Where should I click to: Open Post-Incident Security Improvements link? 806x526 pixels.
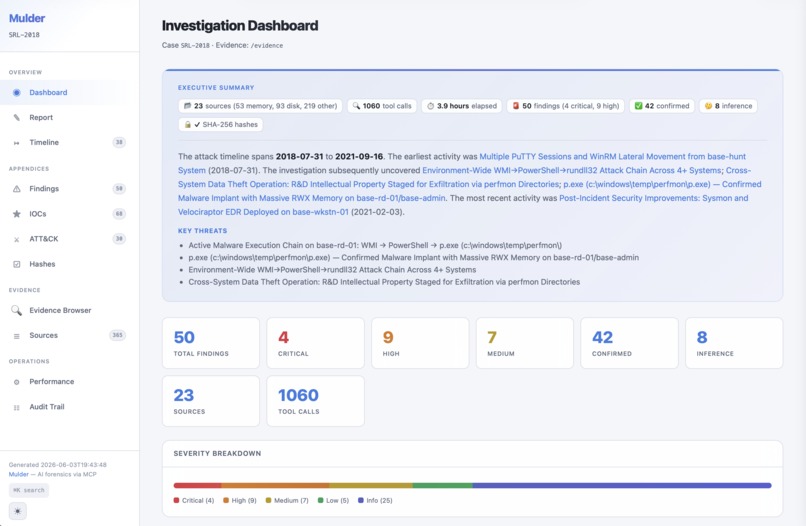[653, 198]
